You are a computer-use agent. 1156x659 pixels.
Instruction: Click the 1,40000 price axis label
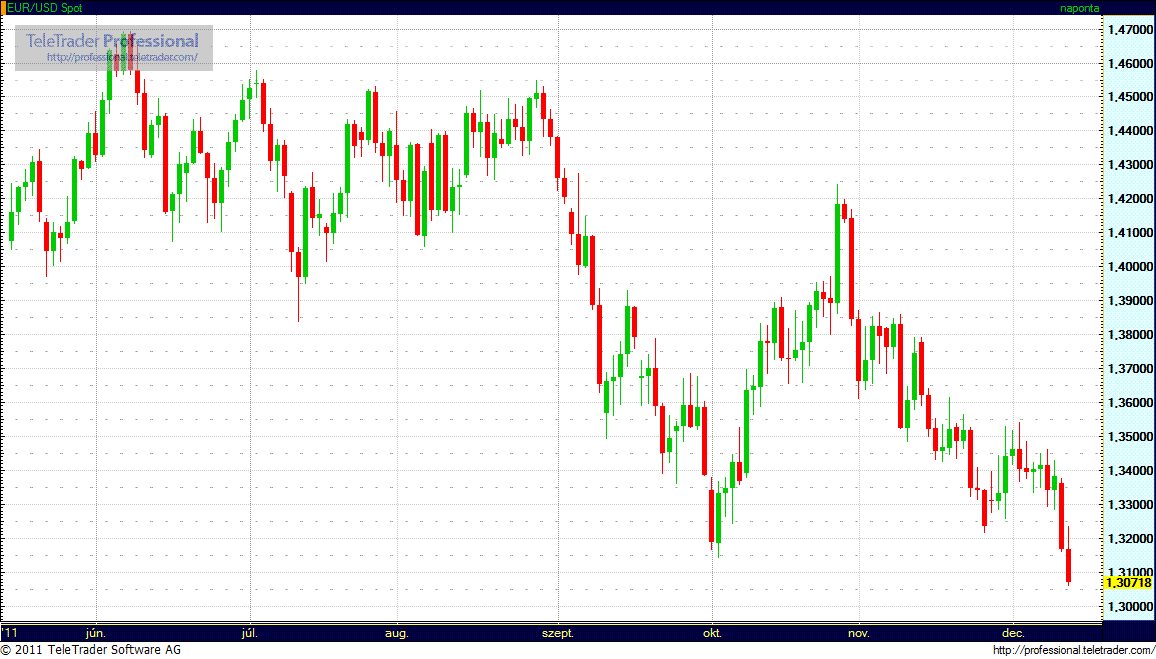pos(1130,267)
